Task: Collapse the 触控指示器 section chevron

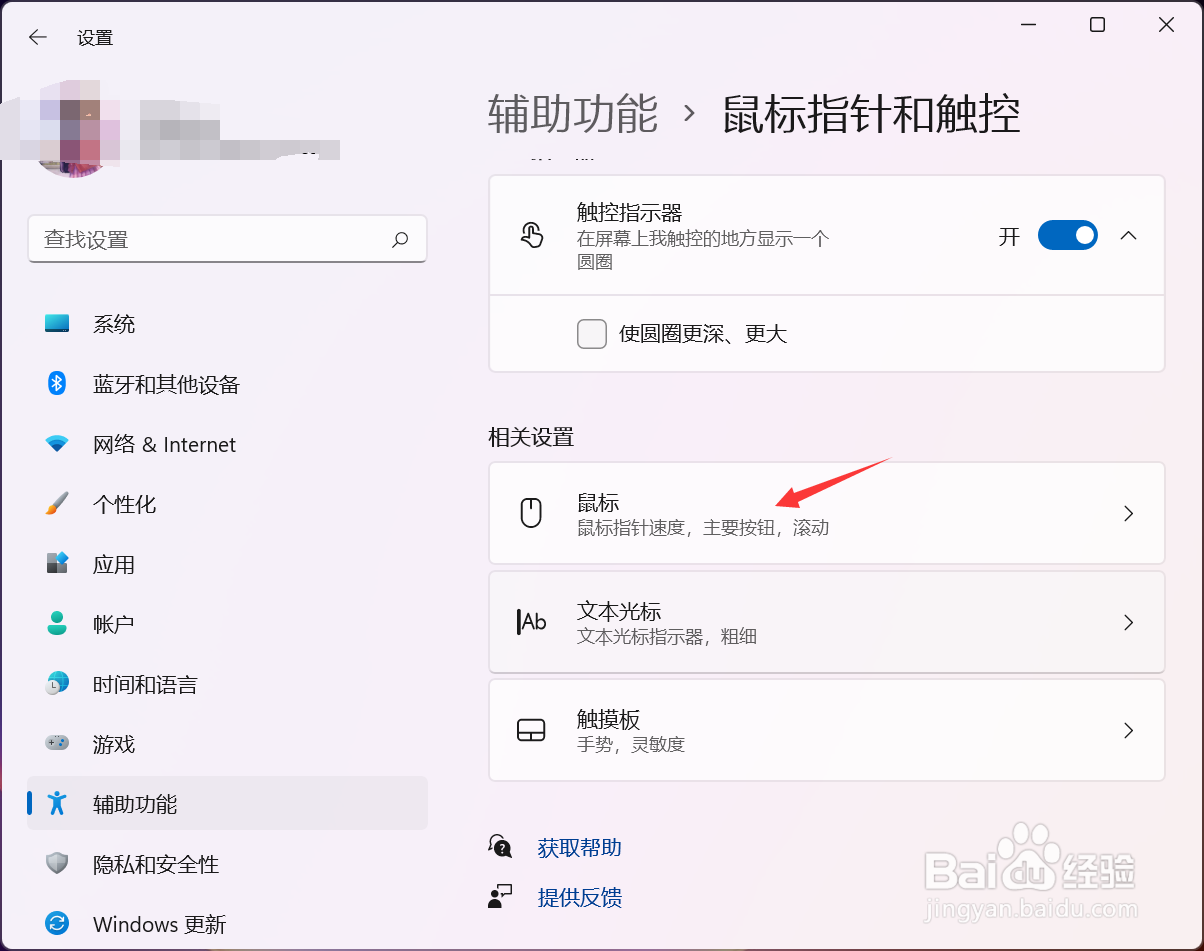Action: pyautogui.click(x=1129, y=235)
